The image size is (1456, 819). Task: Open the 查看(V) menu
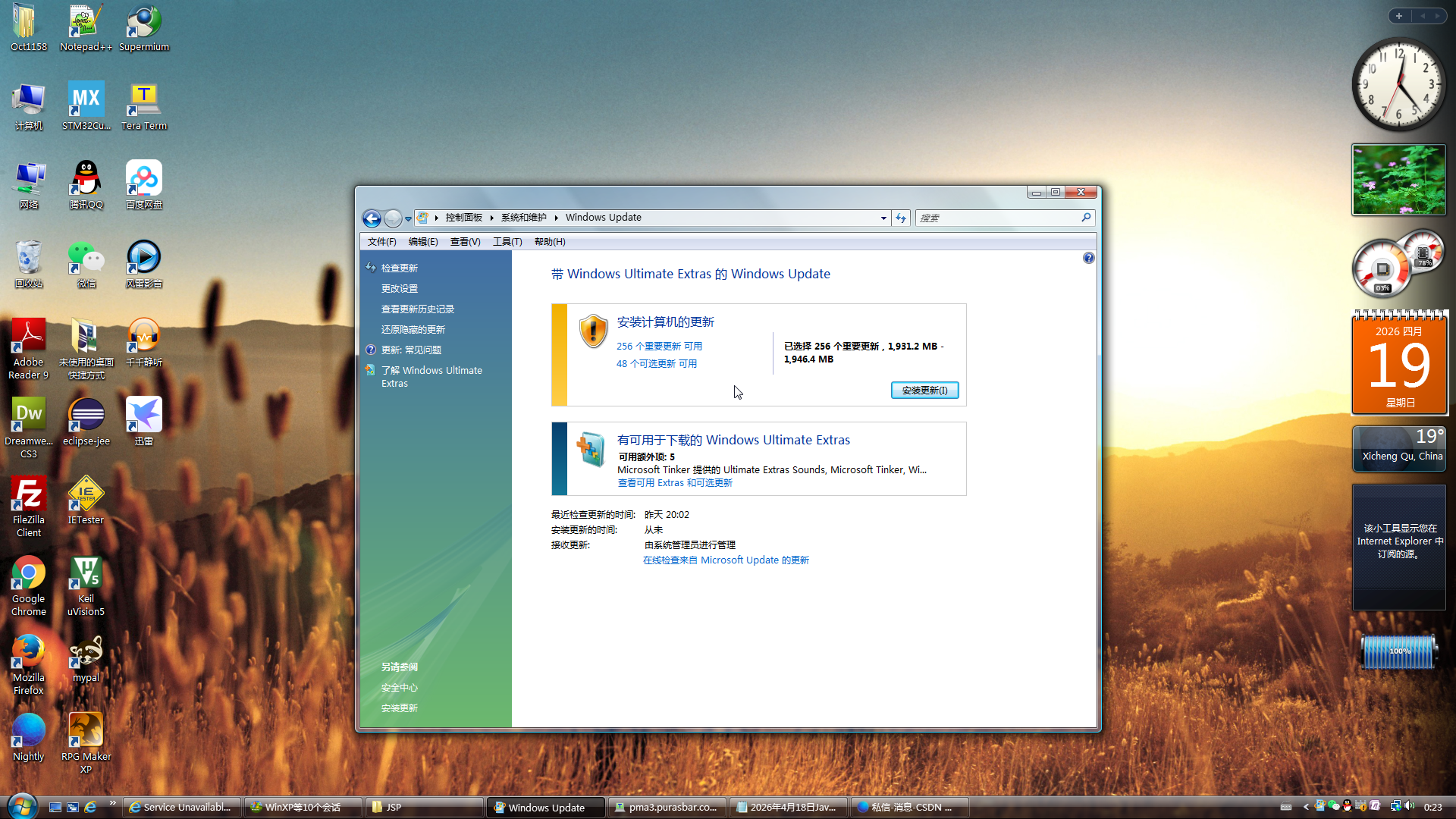coord(465,242)
